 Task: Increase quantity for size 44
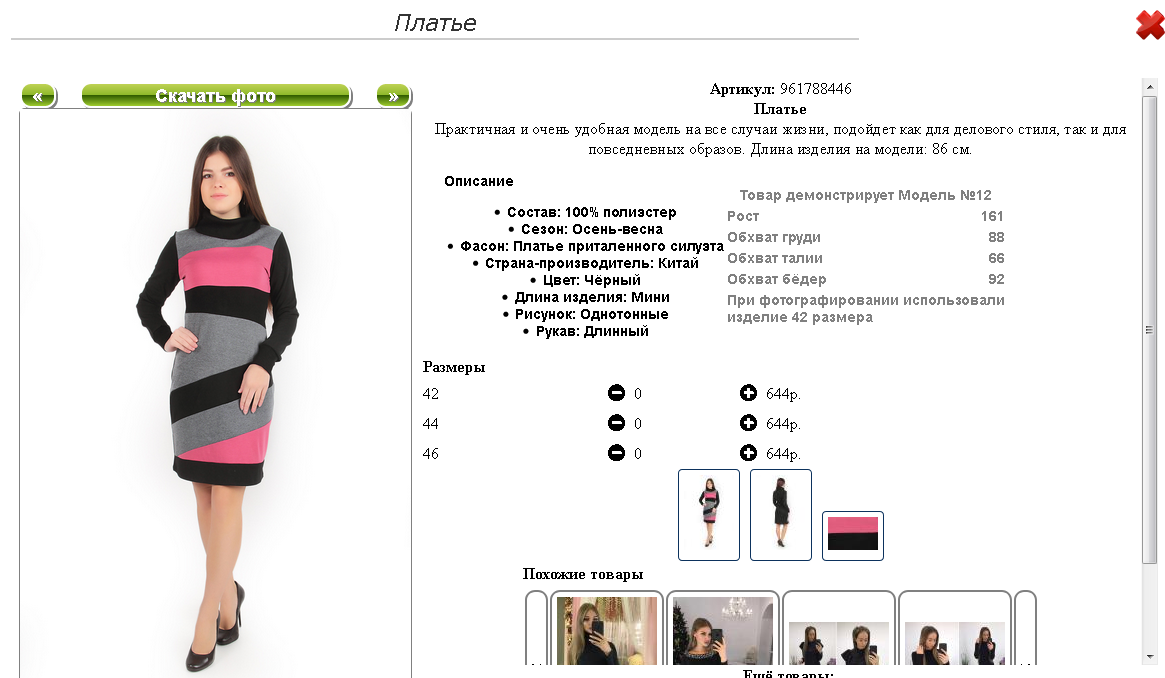pyautogui.click(x=748, y=423)
